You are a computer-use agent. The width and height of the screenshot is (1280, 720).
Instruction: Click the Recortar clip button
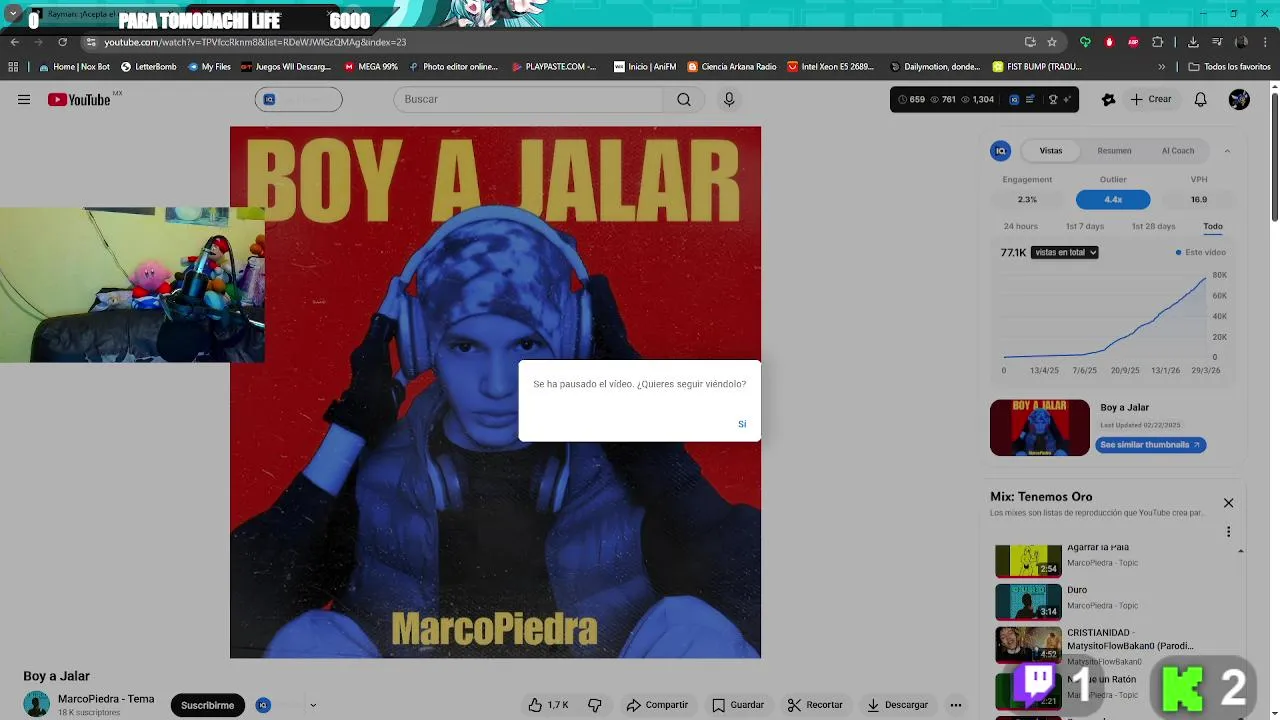815,705
